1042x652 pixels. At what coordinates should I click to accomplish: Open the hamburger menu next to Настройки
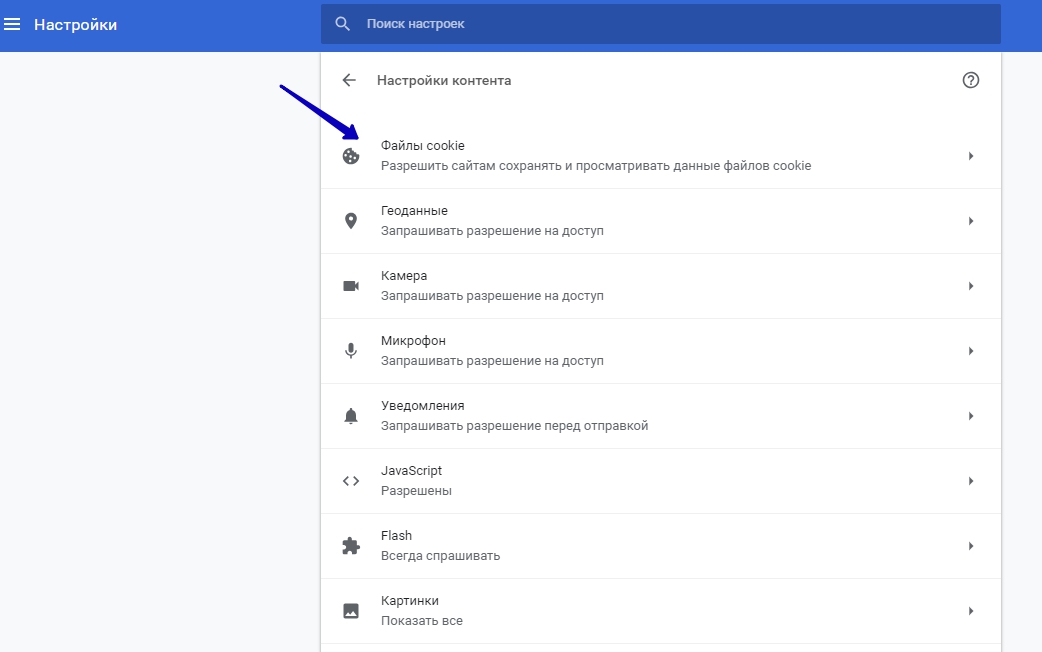coord(12,23)
